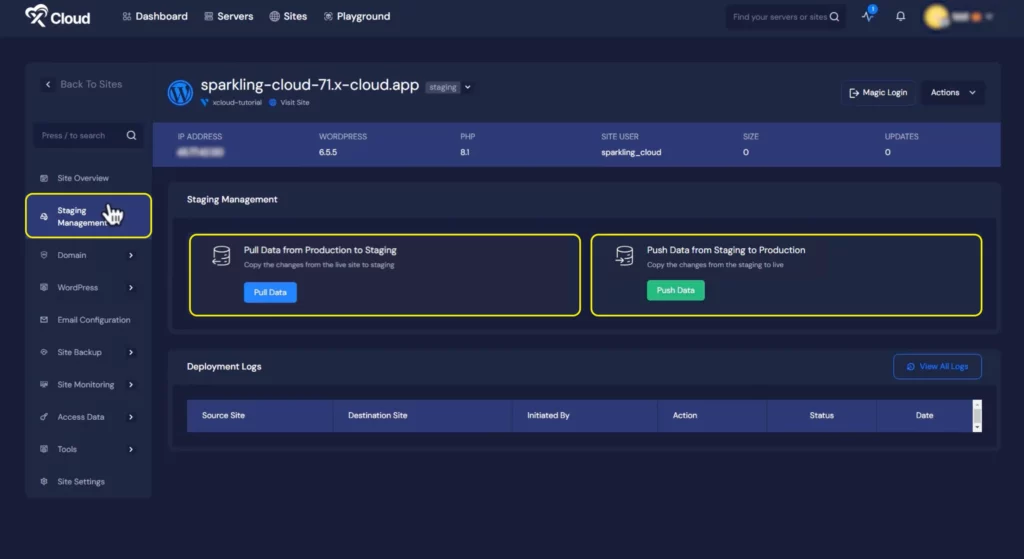Click the Access Data key icon
This screenshot has height=559, width=1024.
click(44, 417)
